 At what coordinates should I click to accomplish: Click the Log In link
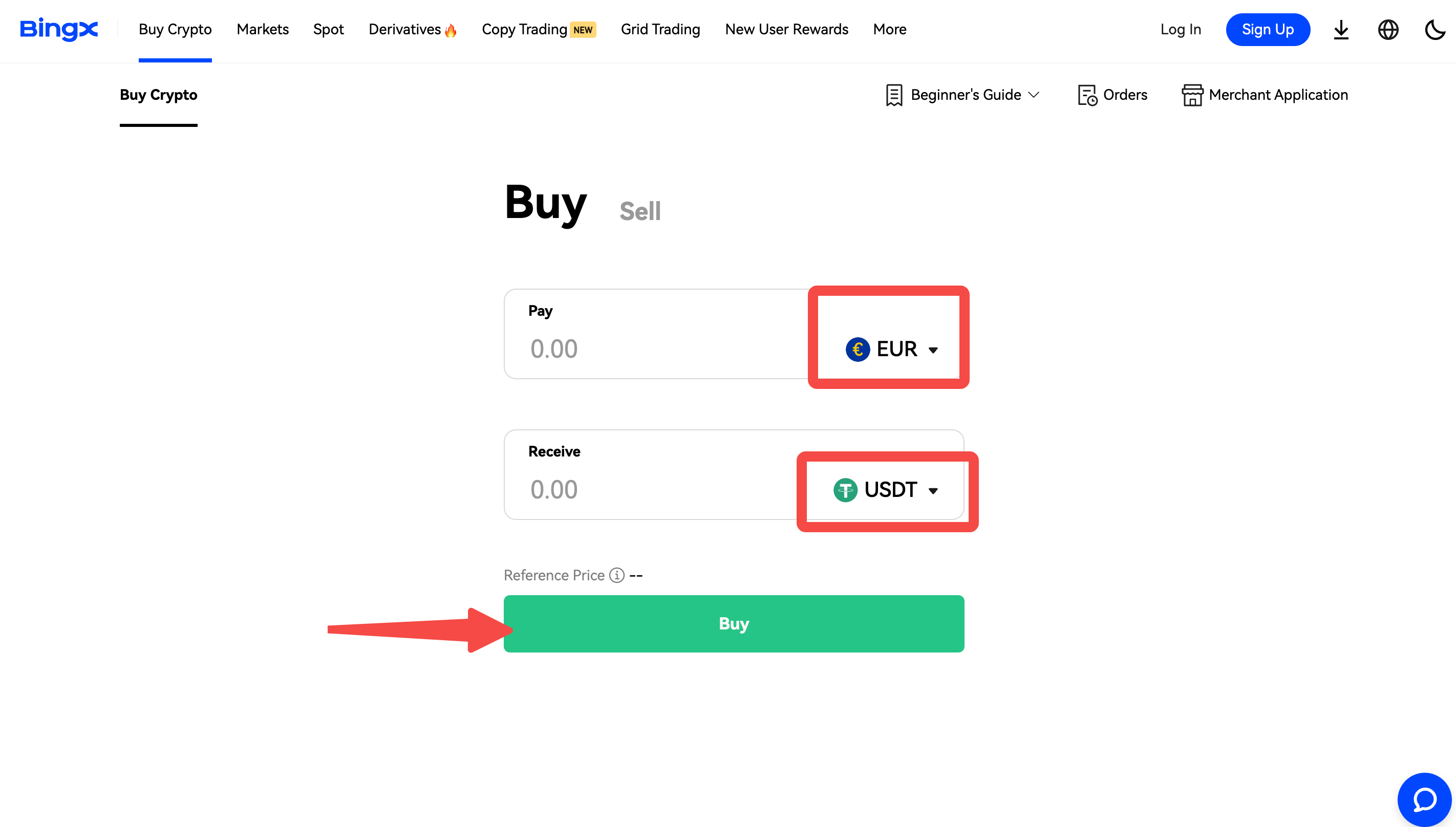coord(1181,30)
